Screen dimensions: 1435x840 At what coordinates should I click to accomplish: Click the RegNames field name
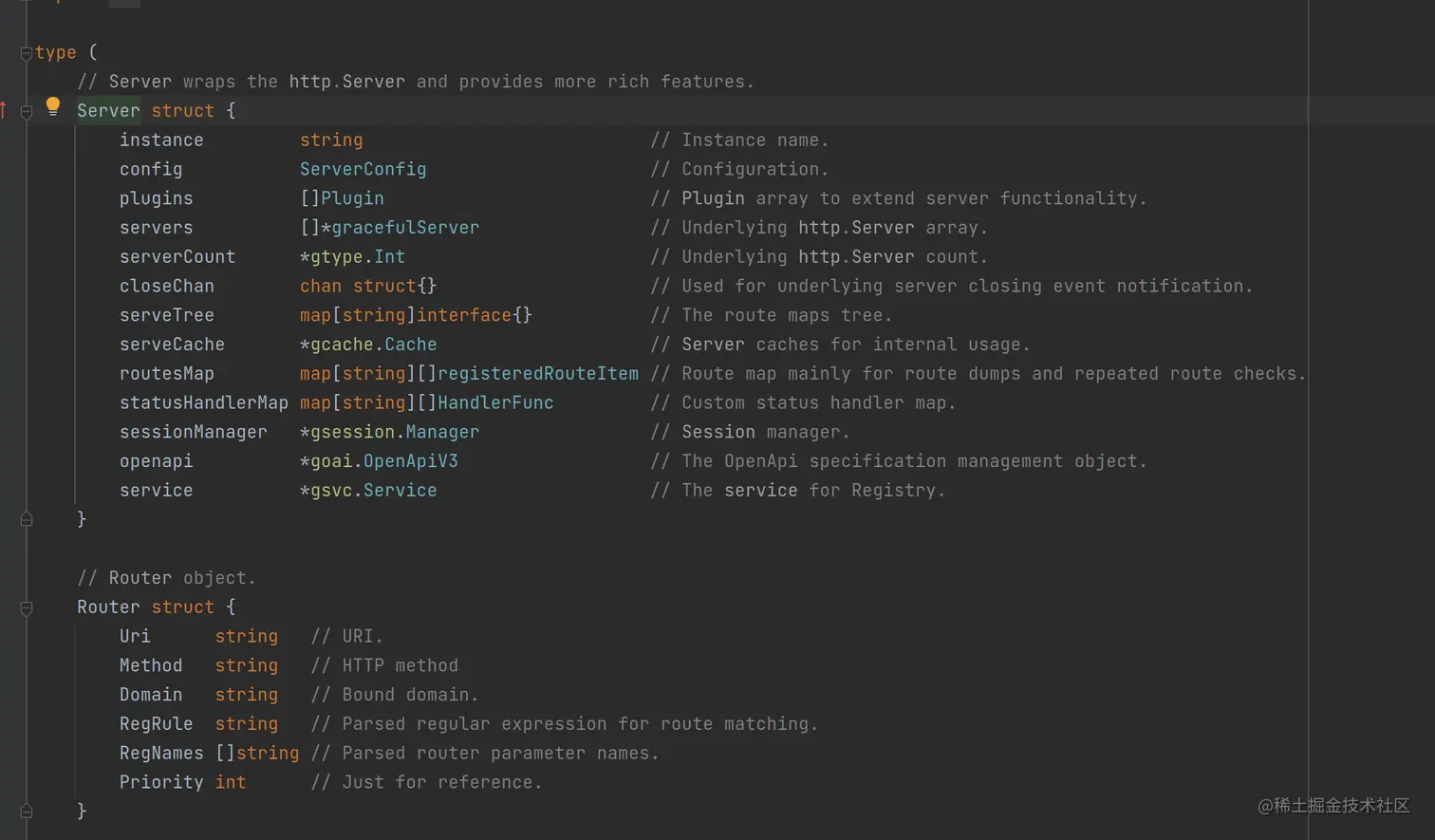tap(161, 754)
